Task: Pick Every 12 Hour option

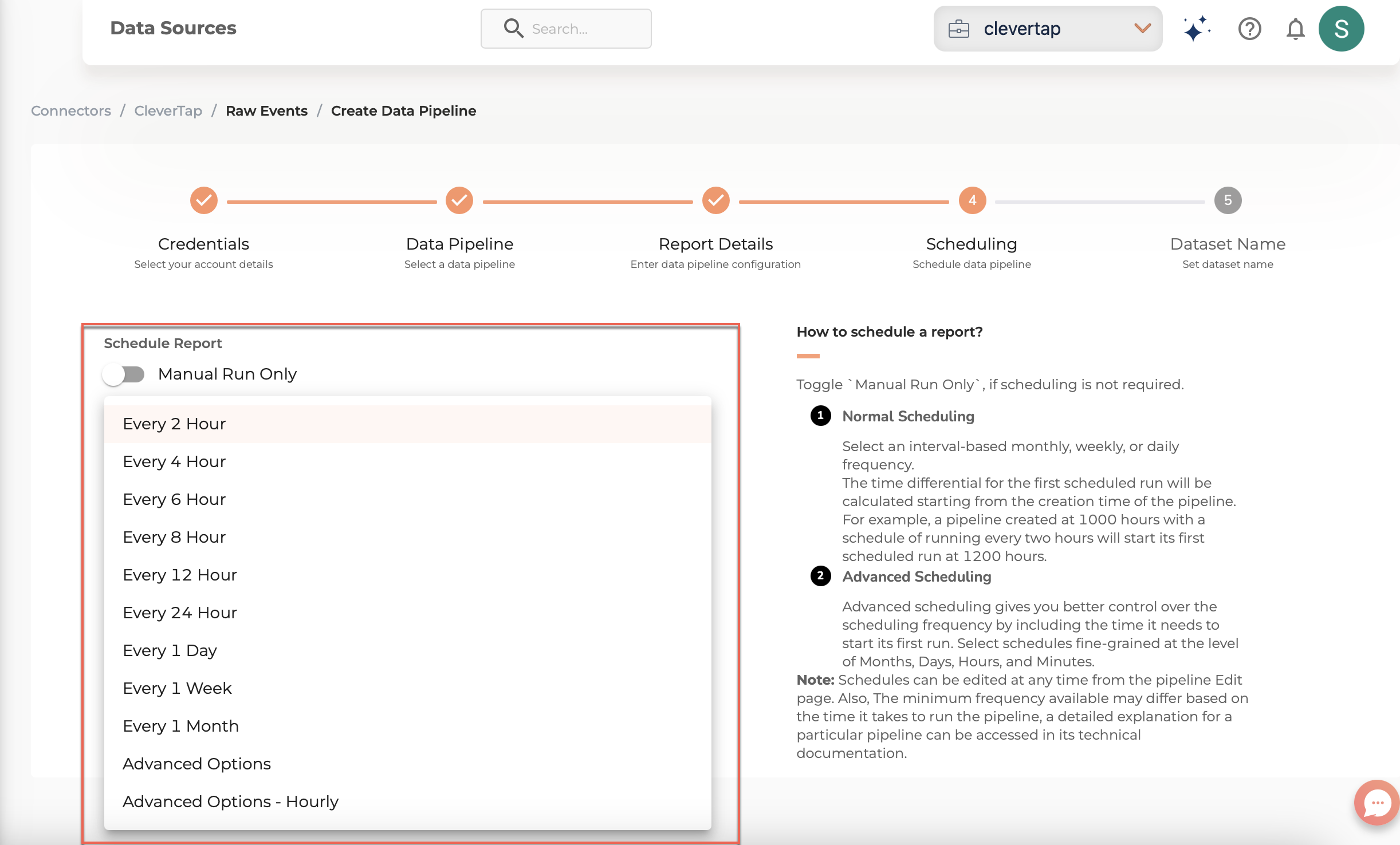Action: coord(180,575)
